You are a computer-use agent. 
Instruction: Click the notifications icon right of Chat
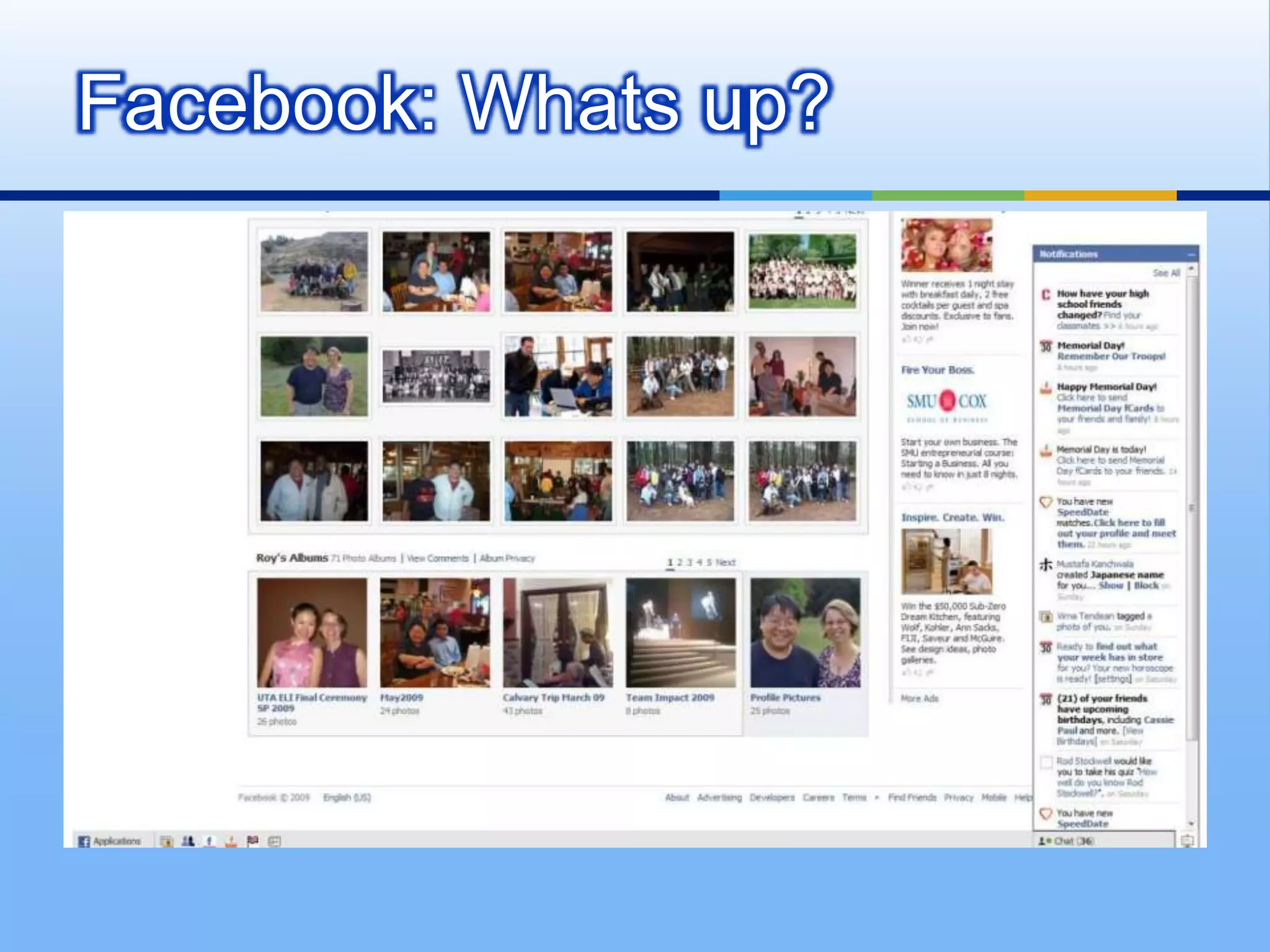point(1187,841)
